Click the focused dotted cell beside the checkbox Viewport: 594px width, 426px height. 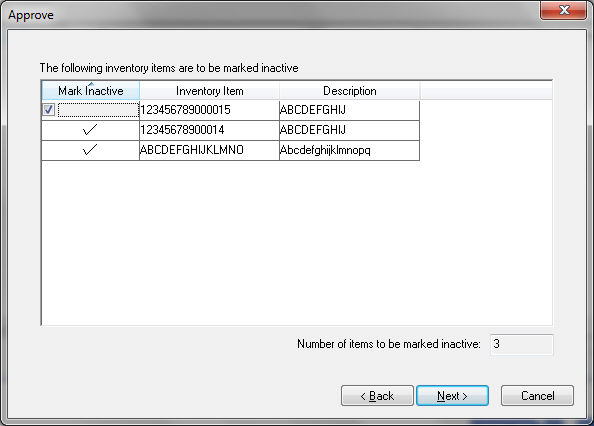tap(98, 110)
